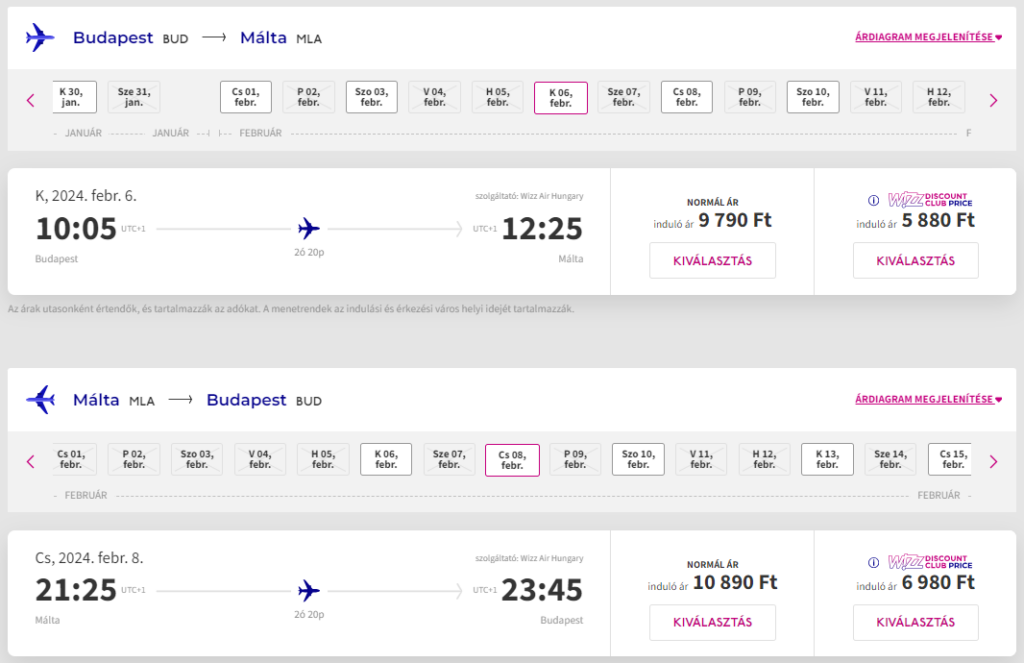Screen dimensions: 1024x663
Task: Pick return date K 13, febr.
Action: (827, 459)
